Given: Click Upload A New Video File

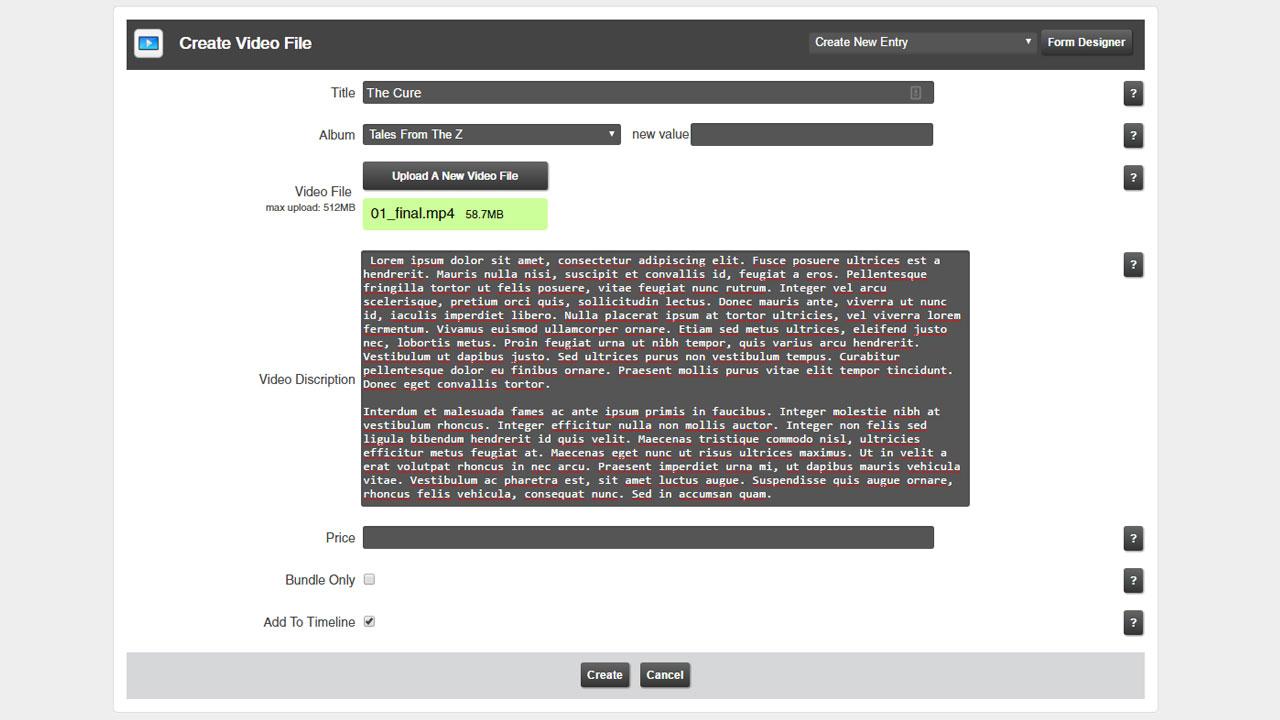Looking at the screenshot, I should coord(455,176).
